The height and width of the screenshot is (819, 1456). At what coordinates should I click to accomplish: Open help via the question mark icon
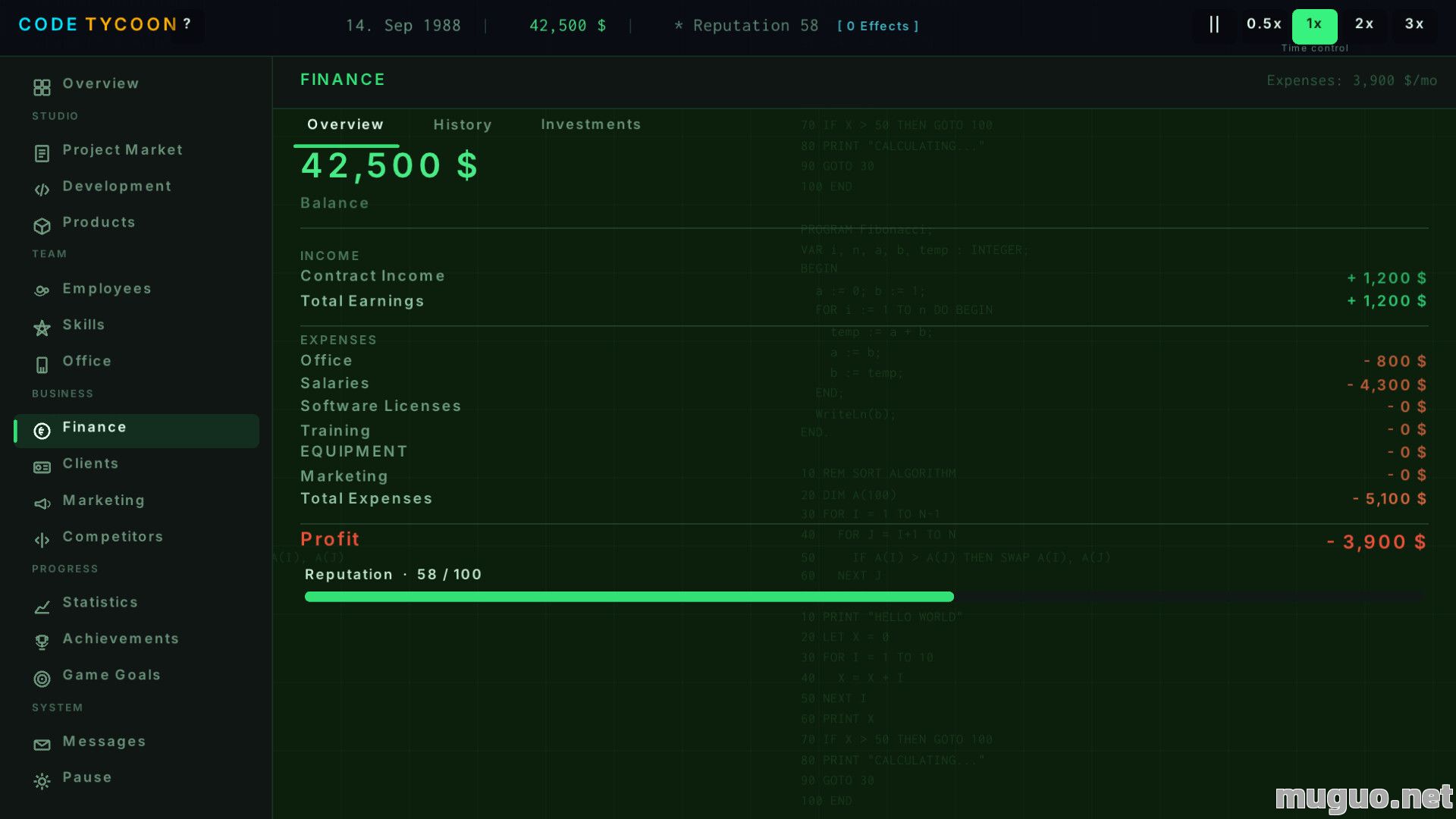tap(187, 24)
